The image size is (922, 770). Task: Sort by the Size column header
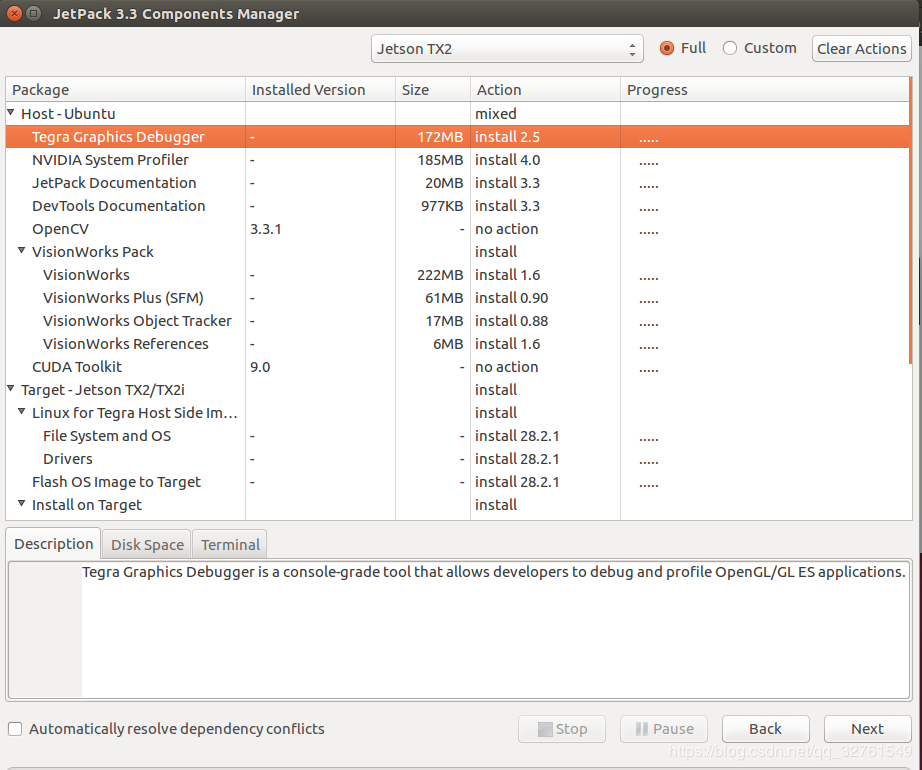[433, 89]
